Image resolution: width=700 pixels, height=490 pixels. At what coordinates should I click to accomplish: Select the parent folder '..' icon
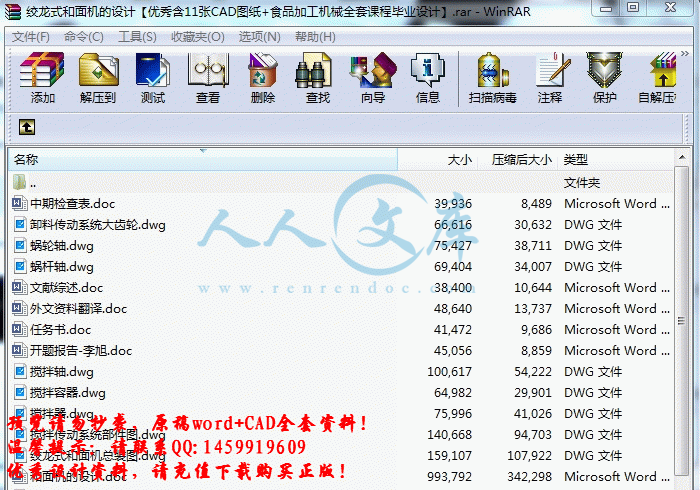[x=20, y=183]
